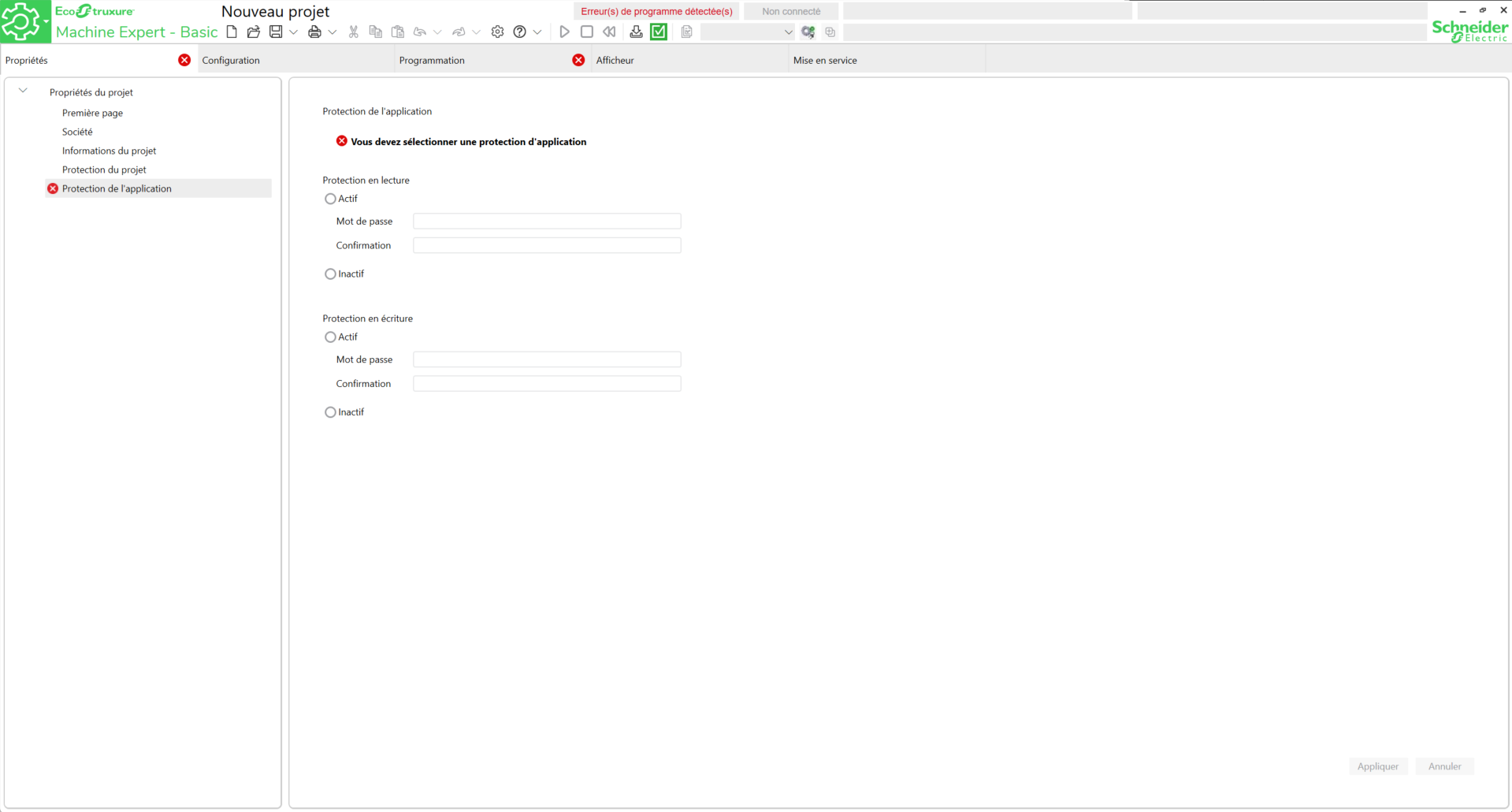The width and height of the screenshot is (1512, 812).
Task: Save the project with floppy disk icon
Action: 276,32
